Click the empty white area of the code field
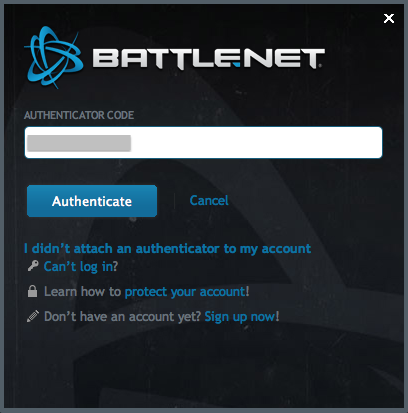This screenshot has width=408, height=413. pos(257,143)
